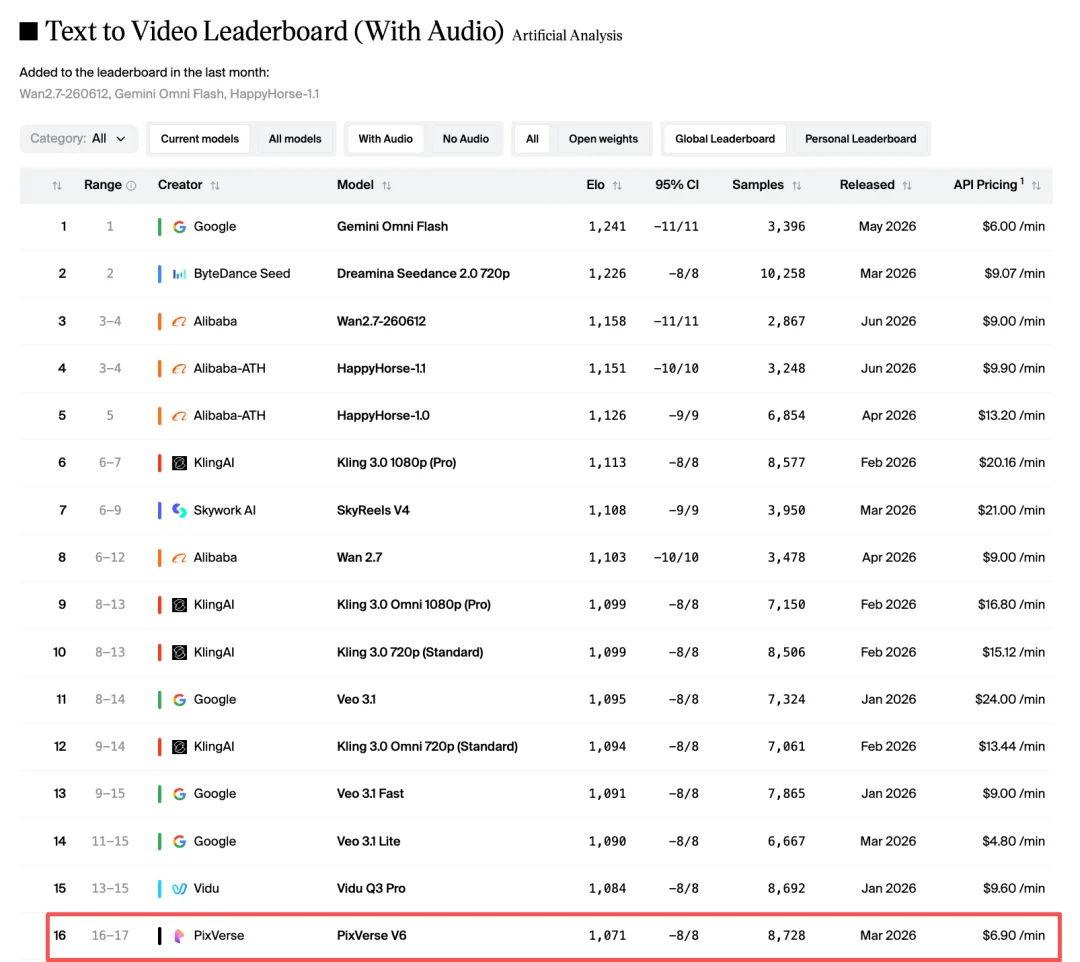
Task: Click the Model column header
Action: [x=355, y=185]
